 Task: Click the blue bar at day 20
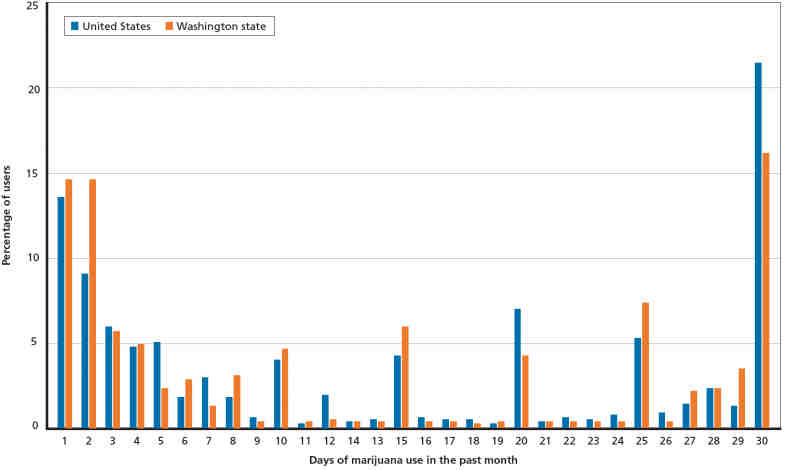click(517, 368)
